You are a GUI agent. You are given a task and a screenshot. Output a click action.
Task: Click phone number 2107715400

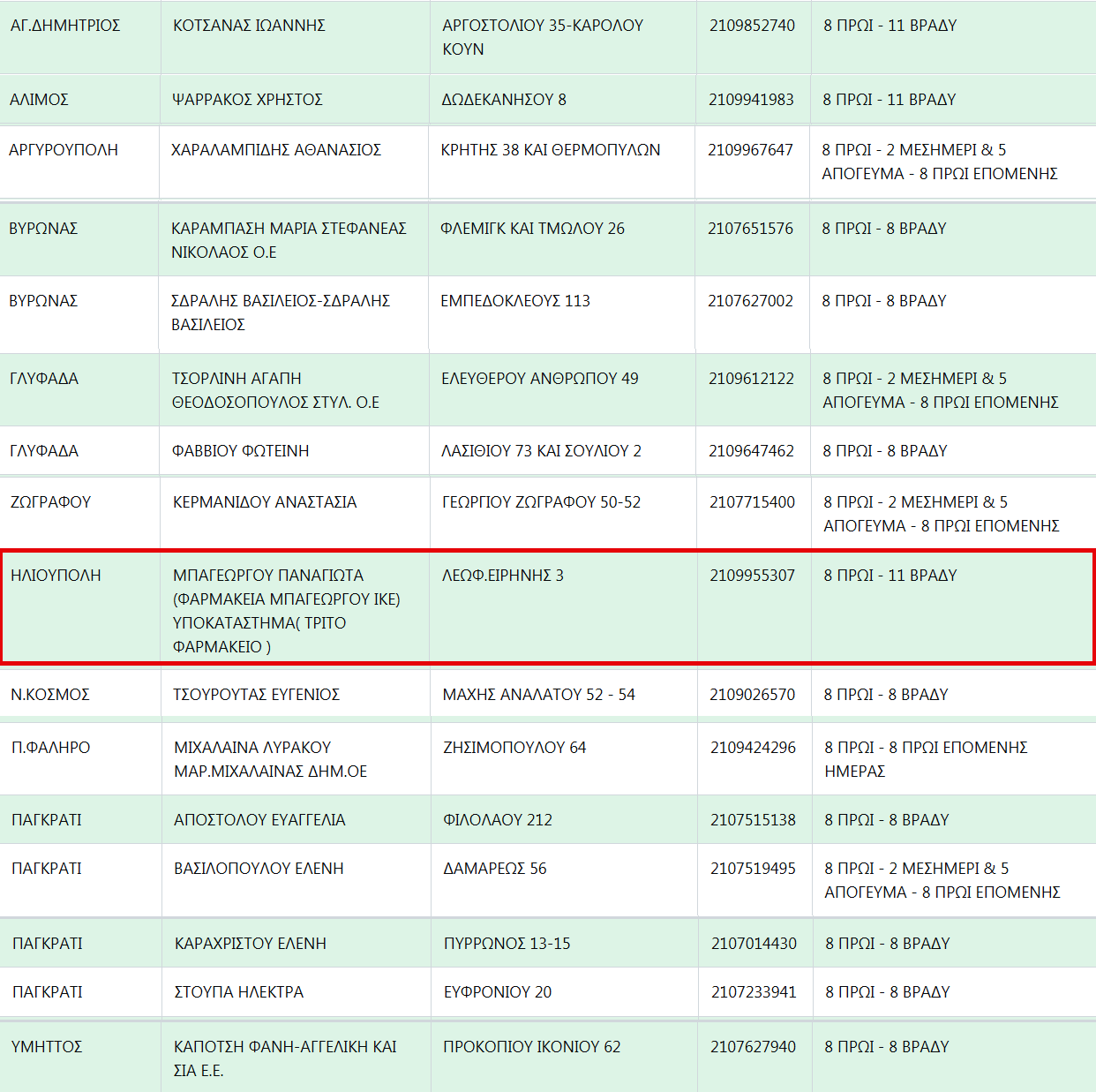pos(752,502)
